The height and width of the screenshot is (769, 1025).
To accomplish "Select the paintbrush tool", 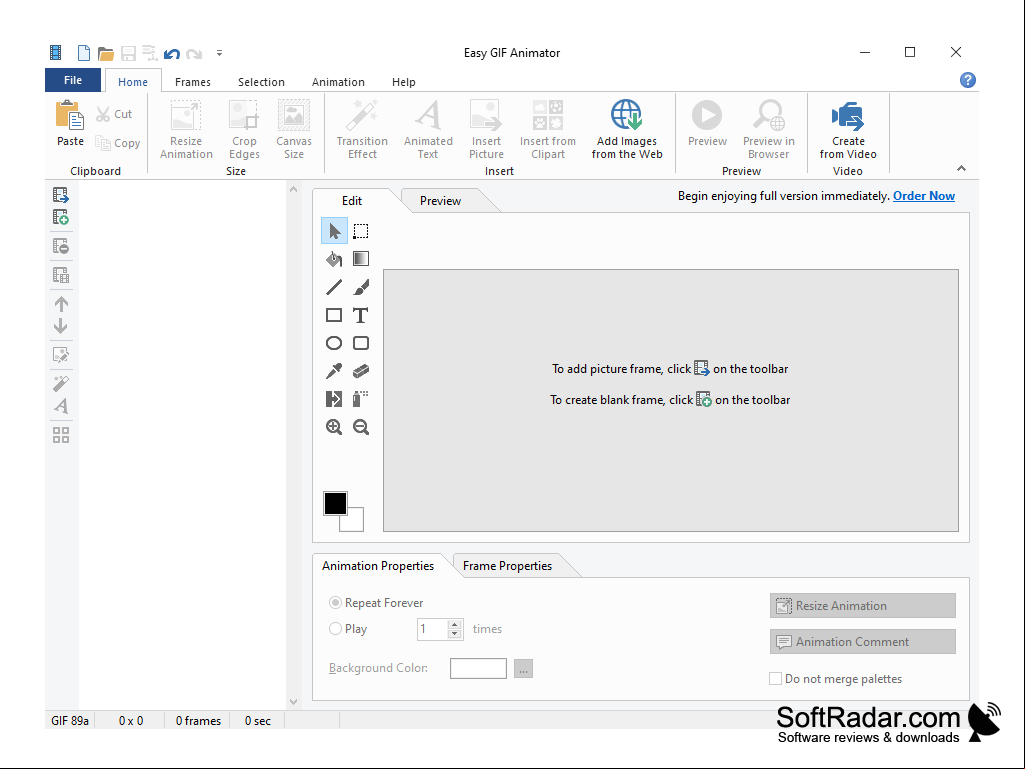I will point(361,287).
